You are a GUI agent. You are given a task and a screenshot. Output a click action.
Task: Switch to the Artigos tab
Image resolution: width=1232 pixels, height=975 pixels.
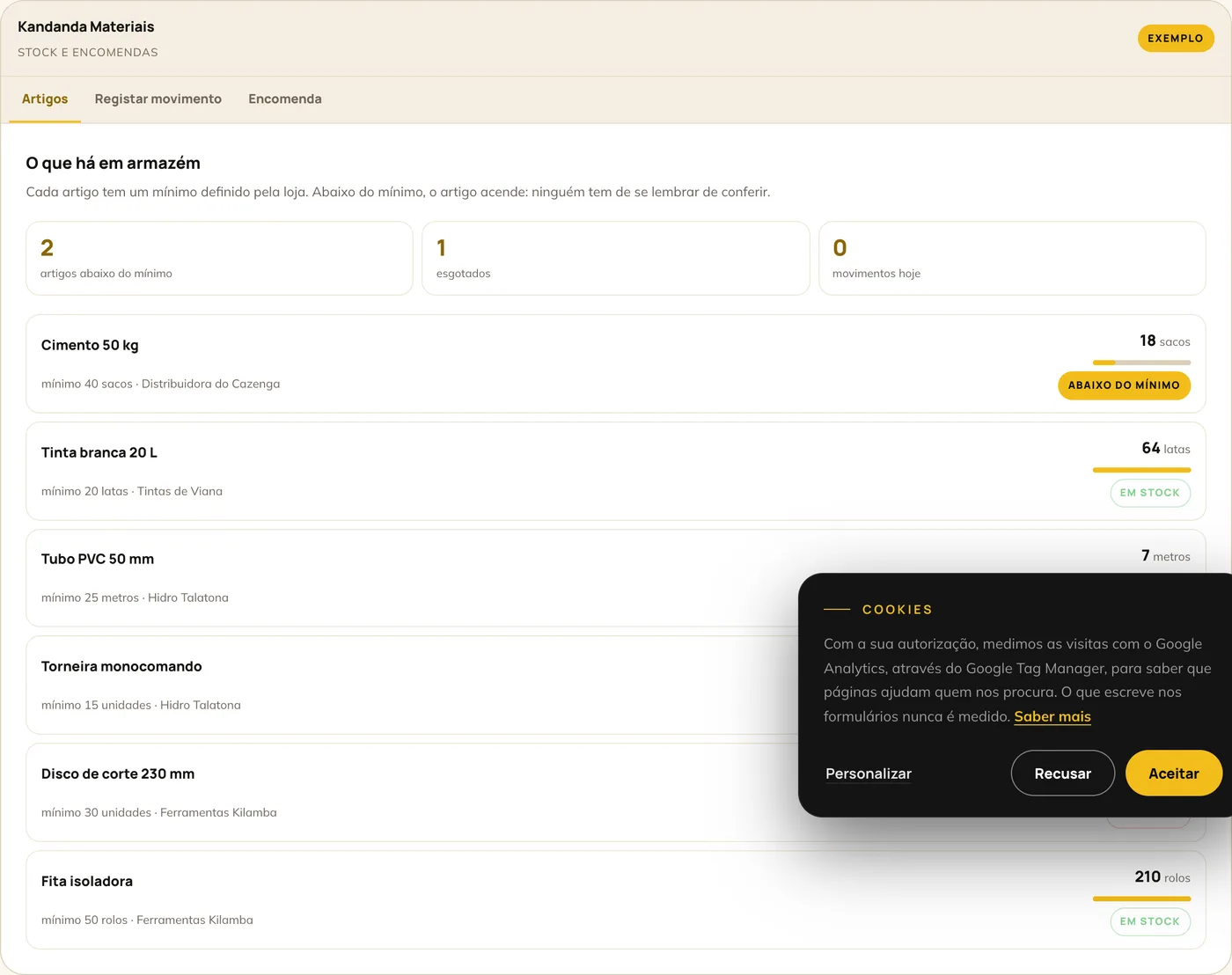[x=45, y=99]
